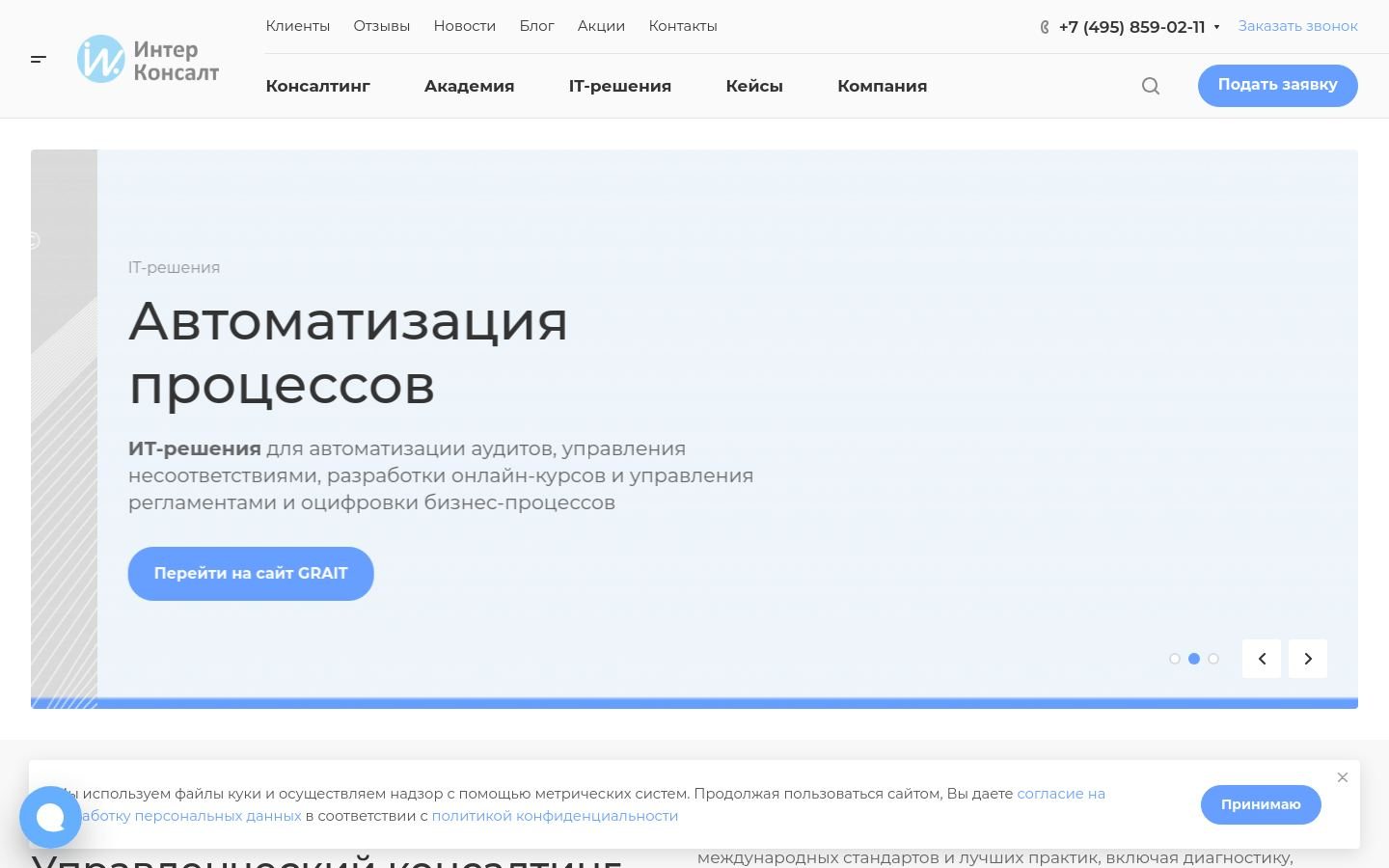Viewport: 1389px width, 868px height.
Task: Open the Академия menu
Action: (x=470, y=86)
